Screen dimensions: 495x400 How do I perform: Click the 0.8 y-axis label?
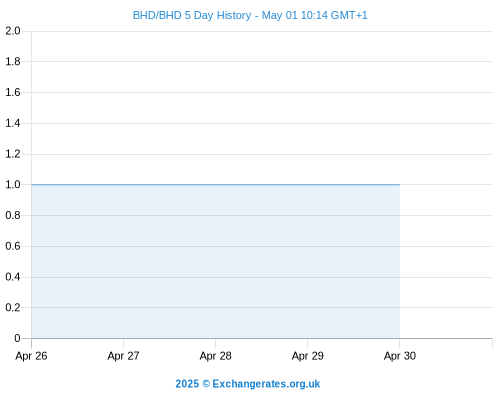coord(13,215)
